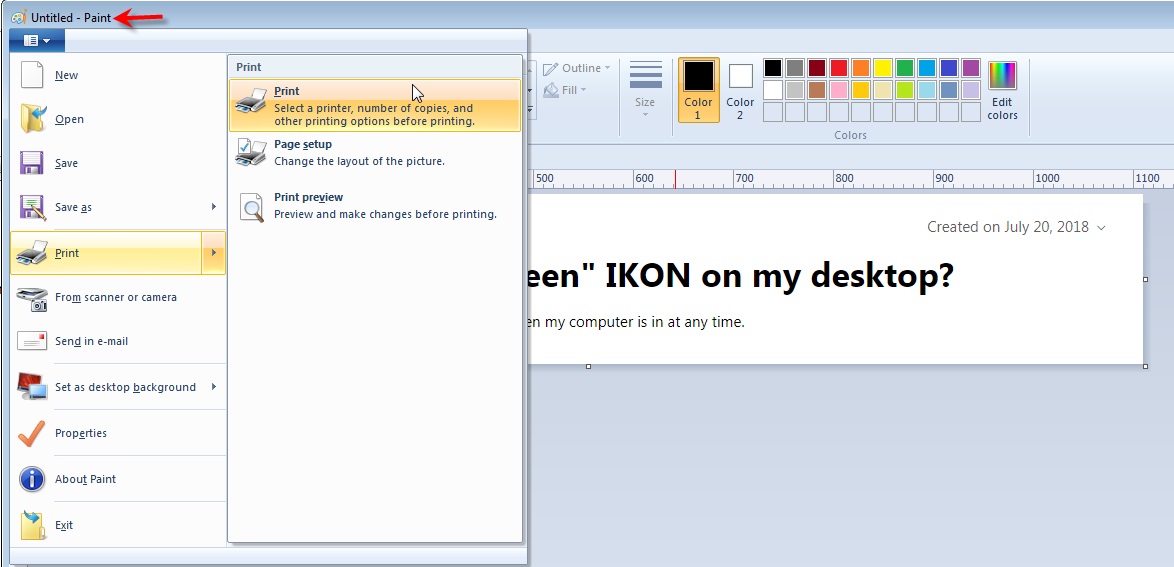Viewport: 1174px width, 567px height.
Task: Choose Exit to close Paint
Action: pyautogui.click(x=118, y=525)
